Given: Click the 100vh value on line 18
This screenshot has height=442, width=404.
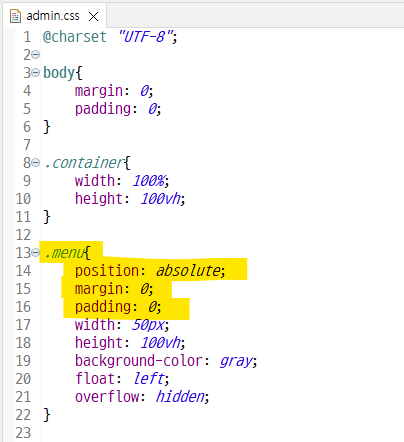Looking at the screenshot, I should click(161, 343).
